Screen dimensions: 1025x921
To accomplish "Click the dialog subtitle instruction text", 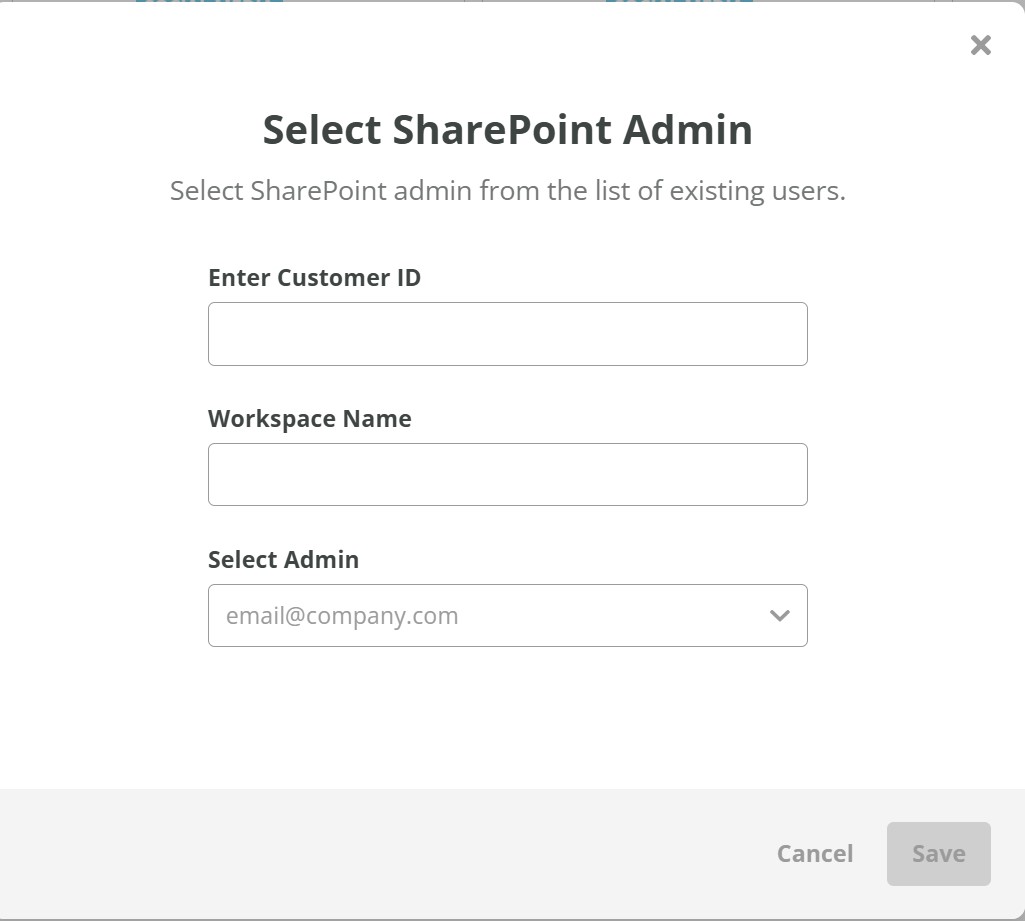I will click(x=507, y=190).
